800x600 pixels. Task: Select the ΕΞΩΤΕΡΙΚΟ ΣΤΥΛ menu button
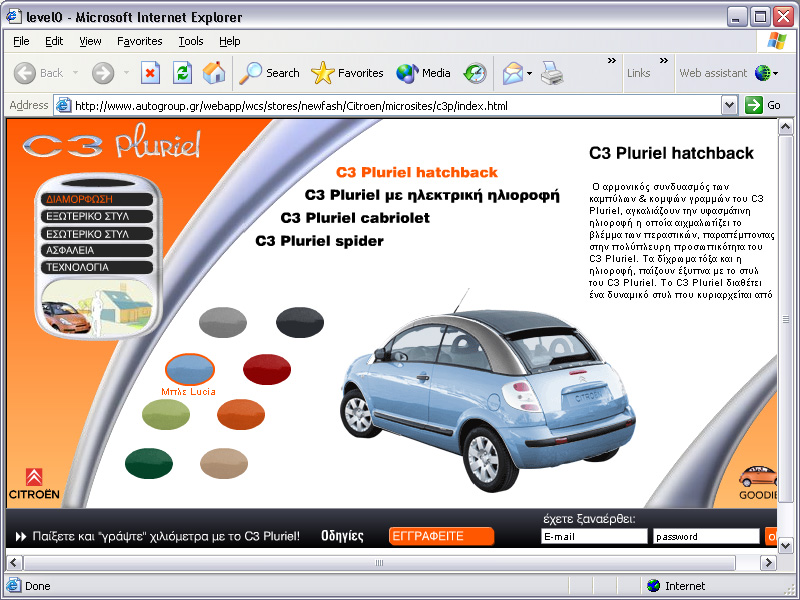click(x=97, y=216)
